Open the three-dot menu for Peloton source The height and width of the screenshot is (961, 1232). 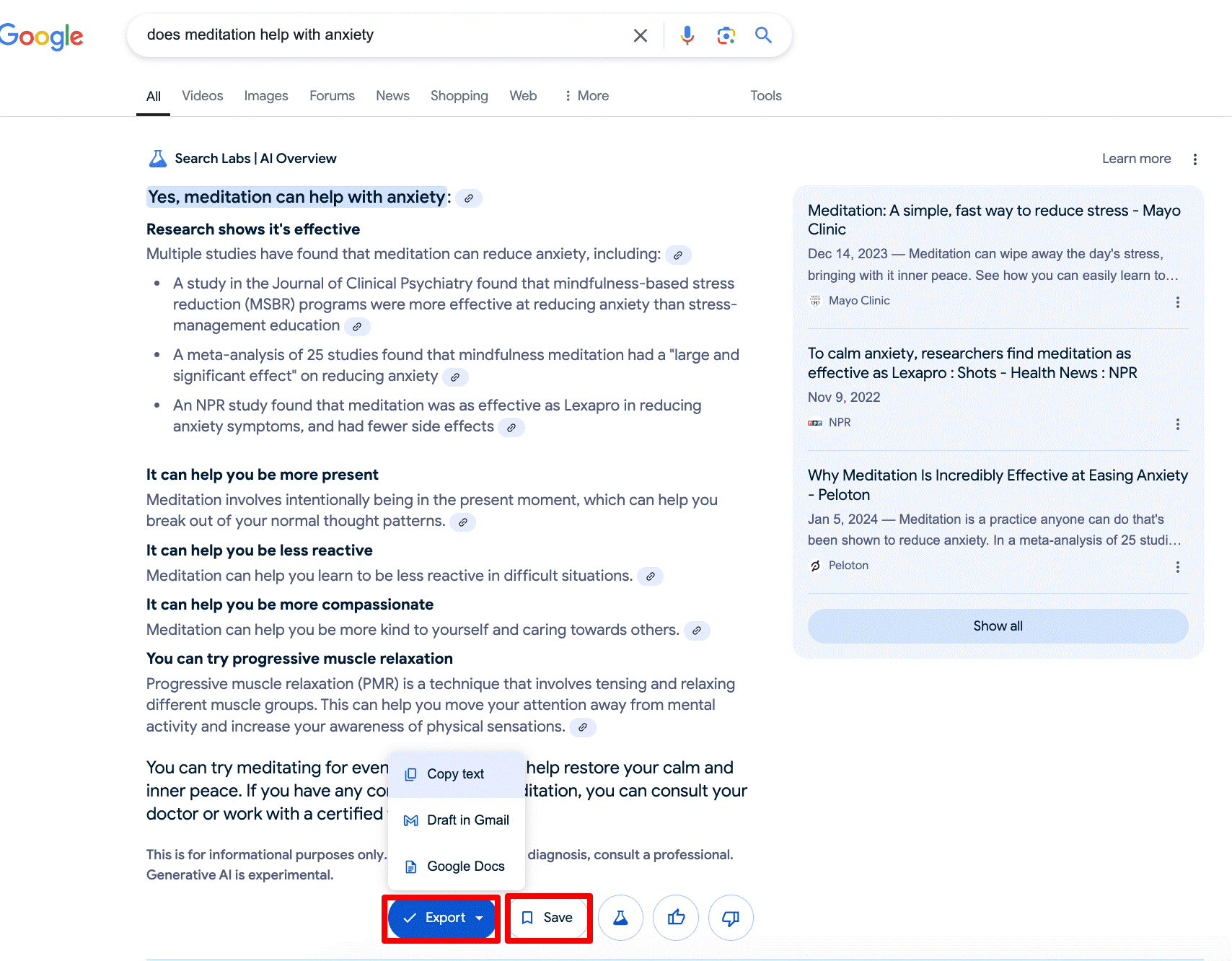[1178, 567]
